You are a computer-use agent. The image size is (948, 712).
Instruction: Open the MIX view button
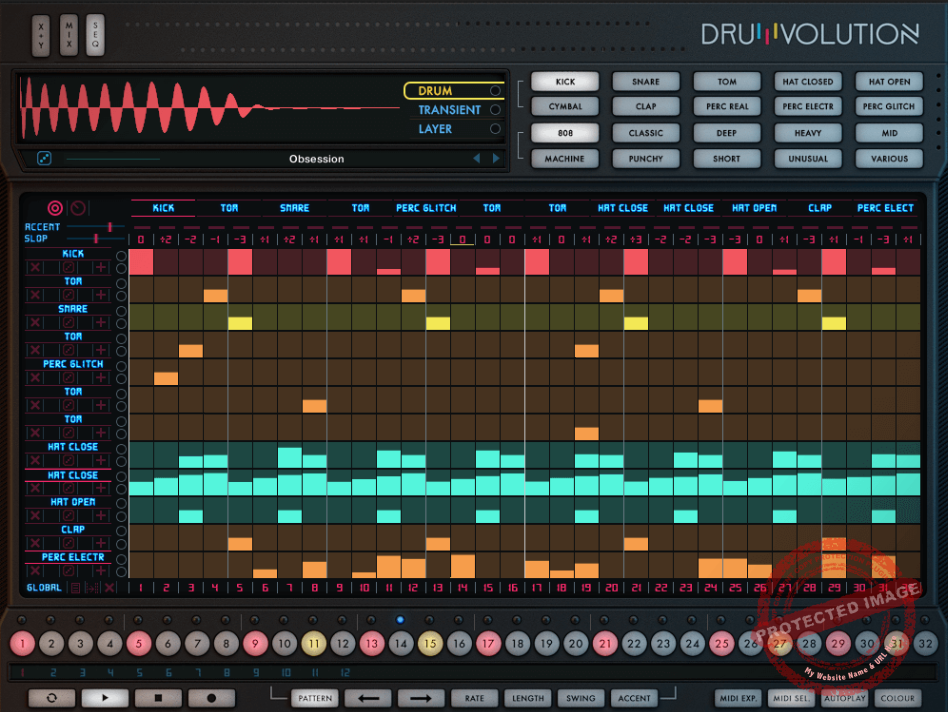pos(68,35)
